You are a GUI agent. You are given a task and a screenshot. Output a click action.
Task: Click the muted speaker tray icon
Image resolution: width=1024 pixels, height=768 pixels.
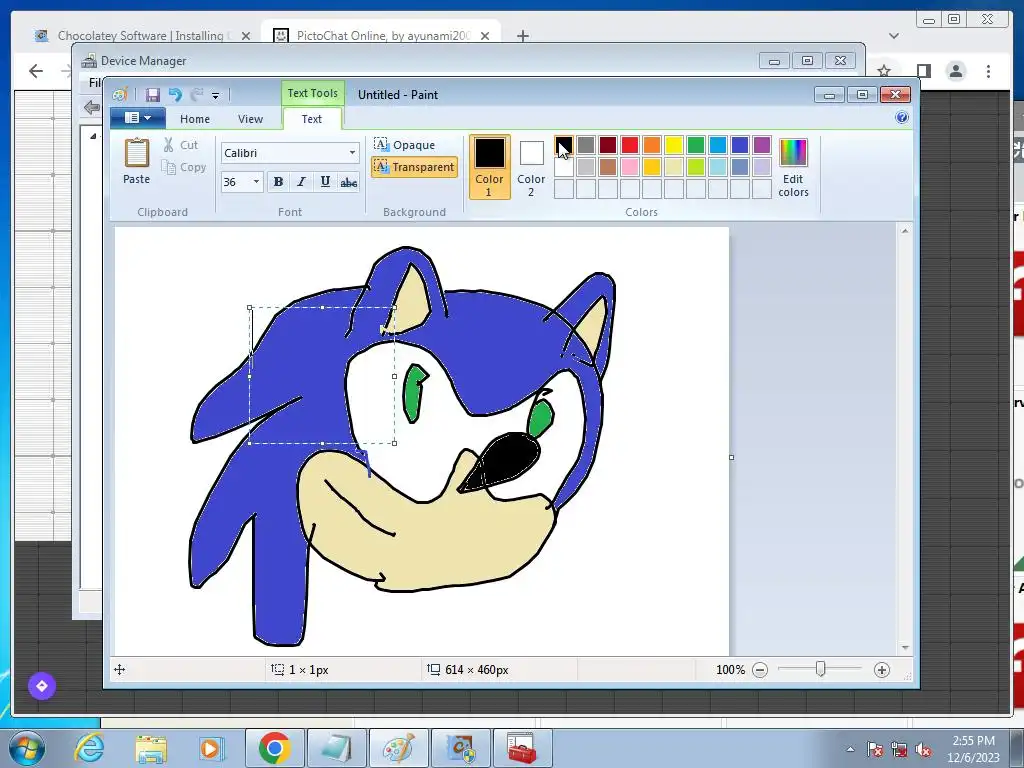point(923,750)
